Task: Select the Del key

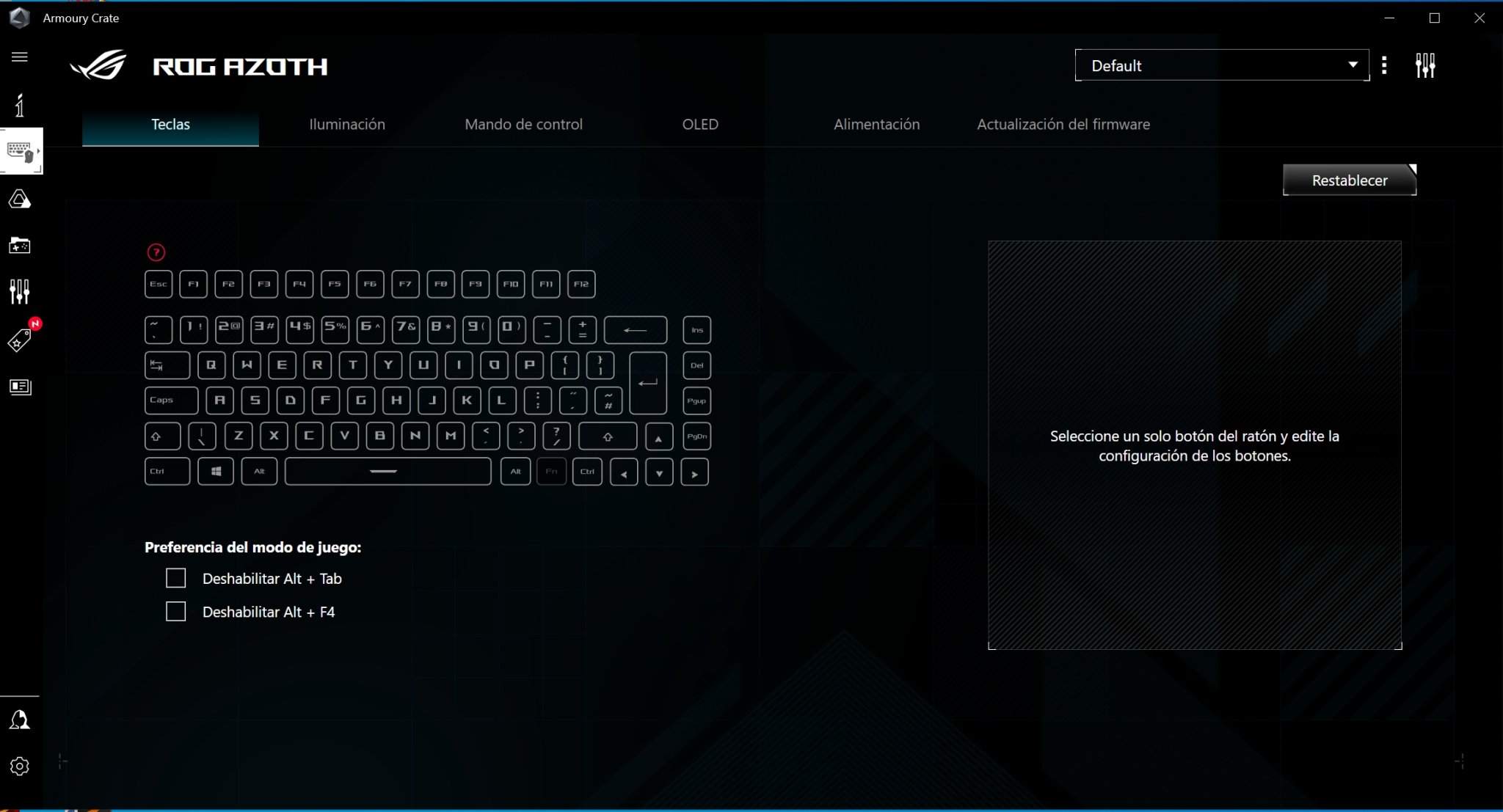Action: 697,365
